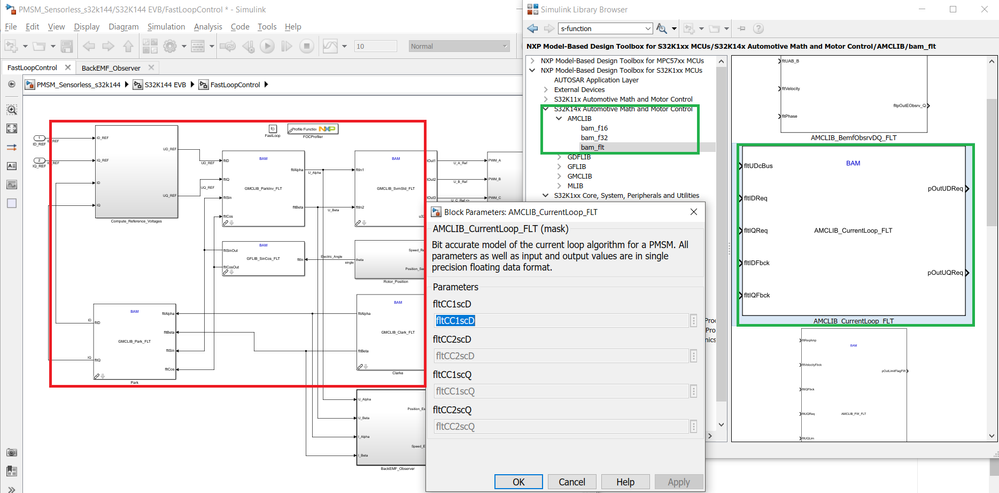Click the Step Forward toolbar icon
999x493 pixels.
coord(287,46)
